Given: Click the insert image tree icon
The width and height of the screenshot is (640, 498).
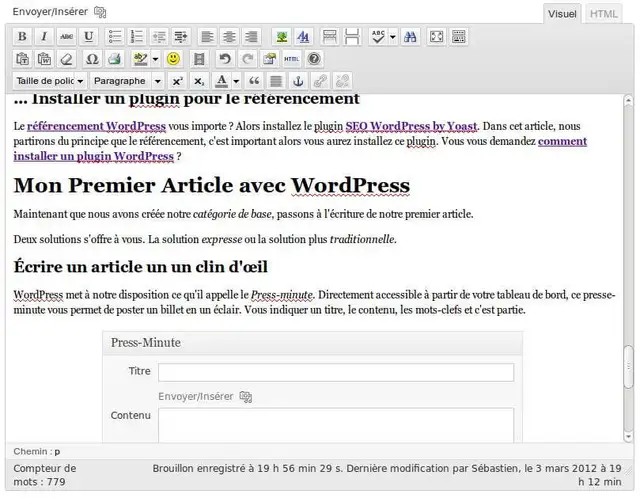Looking at the screenshot, I should tap(282, 37).
